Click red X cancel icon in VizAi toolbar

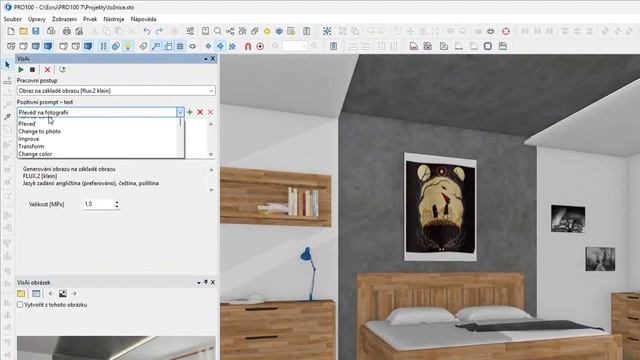[47, 70]
